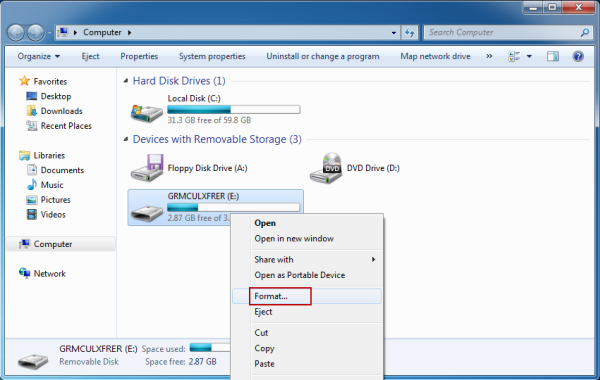Select the GRMCULXFRER (E:) drive icon
Image resolution: width=600 pixels, height=380 pixels.
[x=146, y=213]
